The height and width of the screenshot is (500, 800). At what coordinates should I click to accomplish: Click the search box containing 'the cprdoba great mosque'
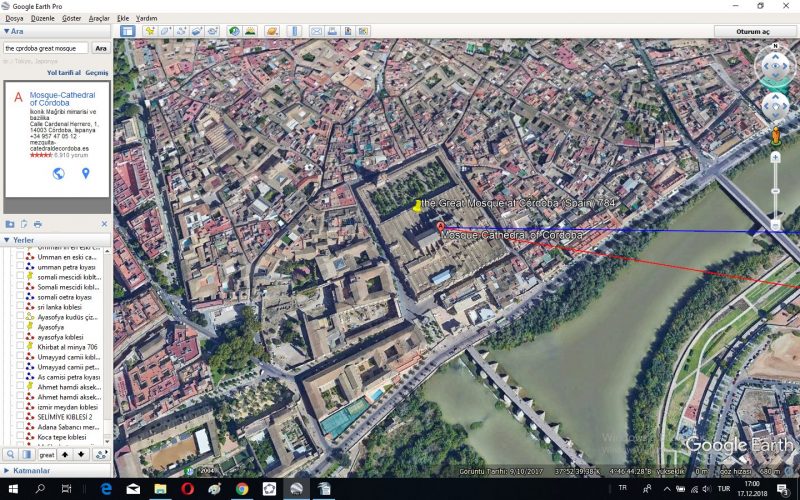(x=45, y=48)
